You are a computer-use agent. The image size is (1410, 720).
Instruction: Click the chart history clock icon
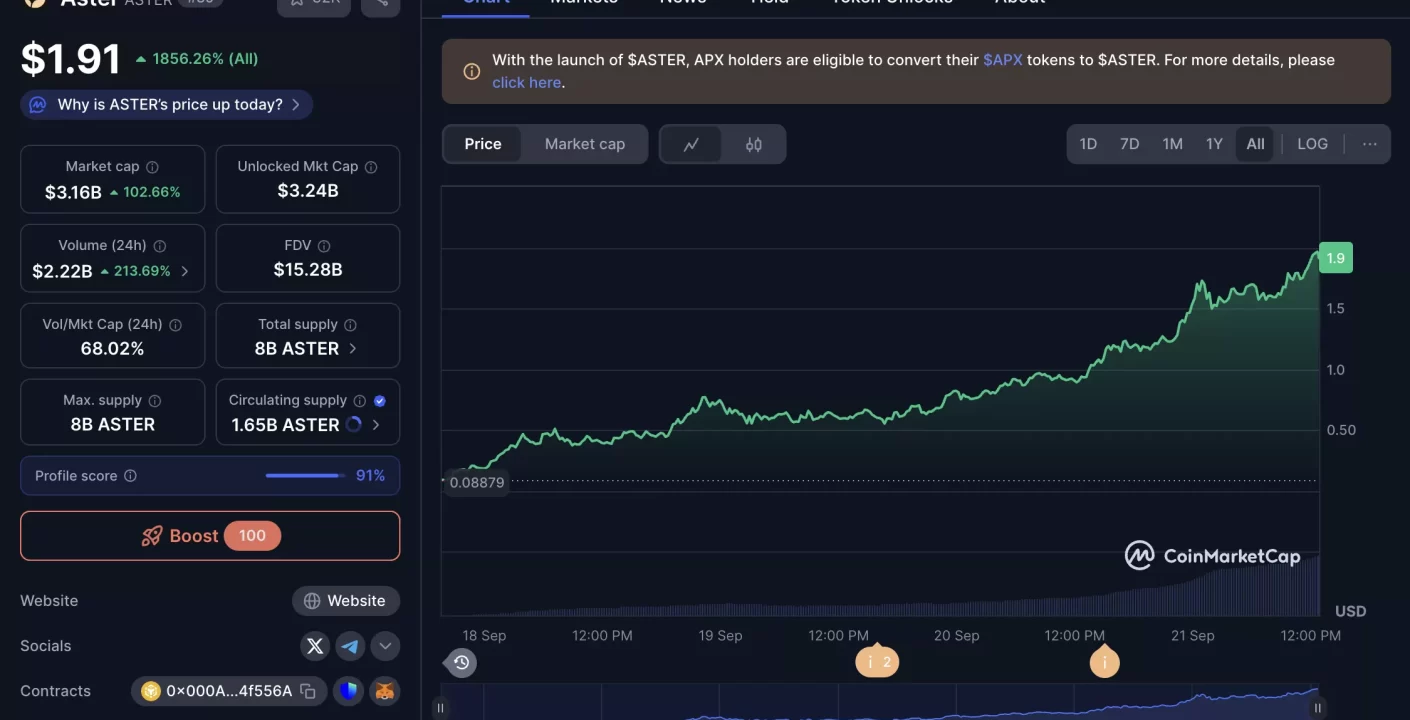pyautogui.click(x=460, y=662)
